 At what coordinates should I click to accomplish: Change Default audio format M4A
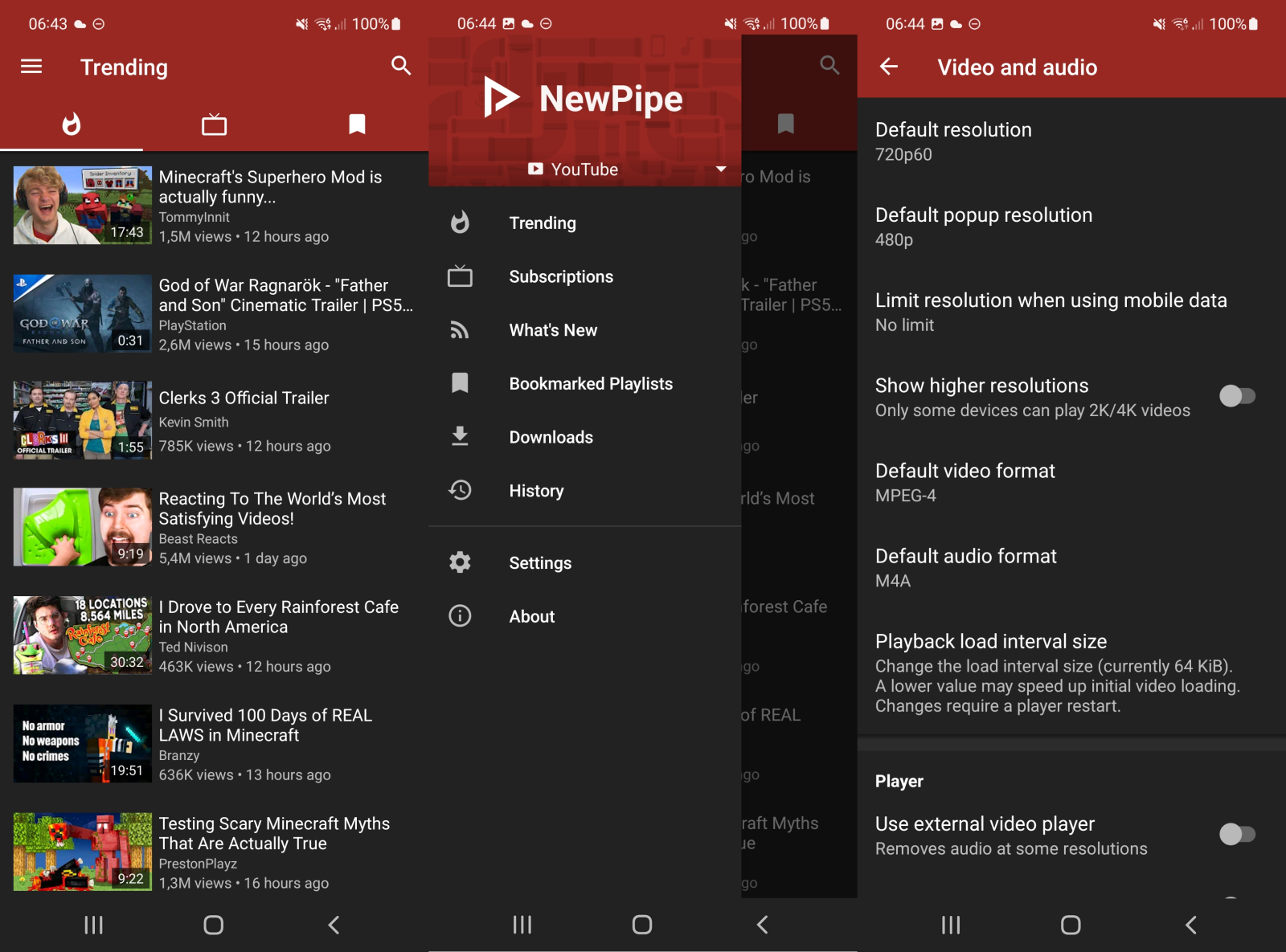pos(1071,567)
